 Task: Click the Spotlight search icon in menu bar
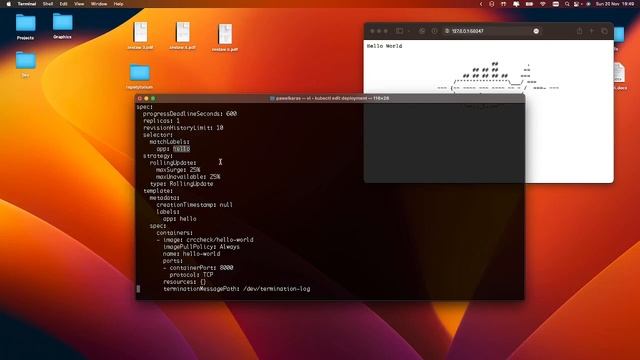click(x=567, y=4)
